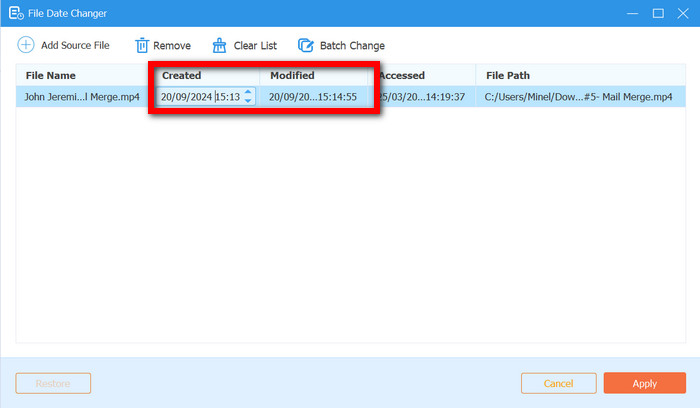700x408 pixels.
Task: Click the Apply button
Action: click(645, 383)
